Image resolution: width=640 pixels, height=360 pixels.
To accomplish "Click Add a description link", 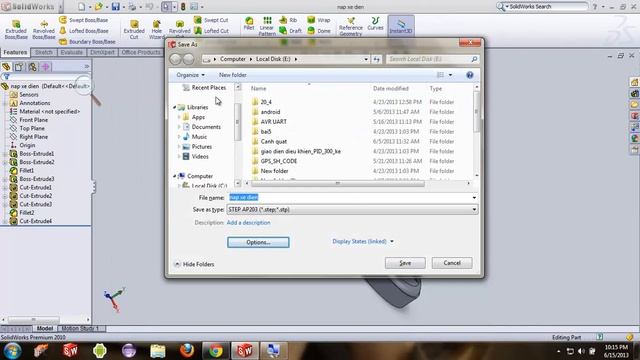I will (248, 223).
